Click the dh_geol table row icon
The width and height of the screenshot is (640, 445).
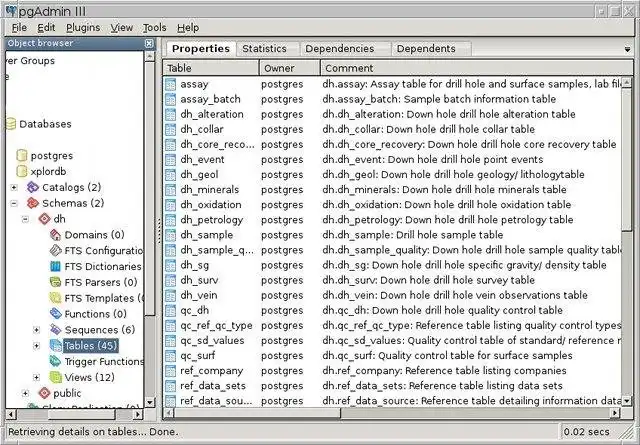[x=170, y=175]
